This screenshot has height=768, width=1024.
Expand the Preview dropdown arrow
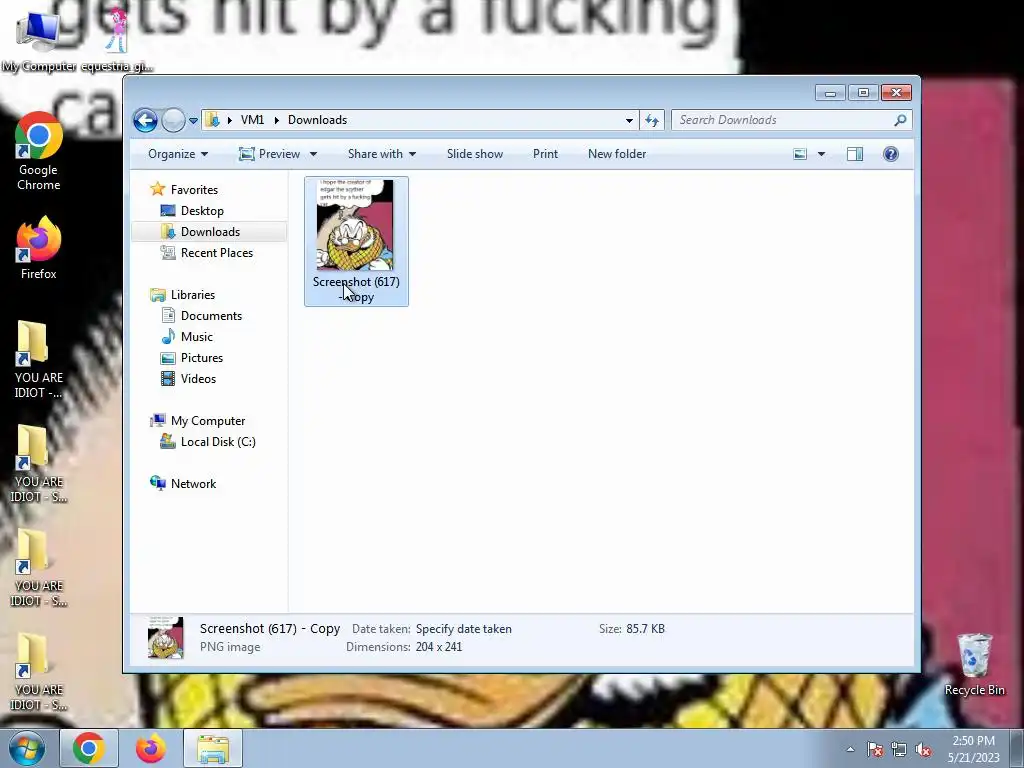(313, 154)
